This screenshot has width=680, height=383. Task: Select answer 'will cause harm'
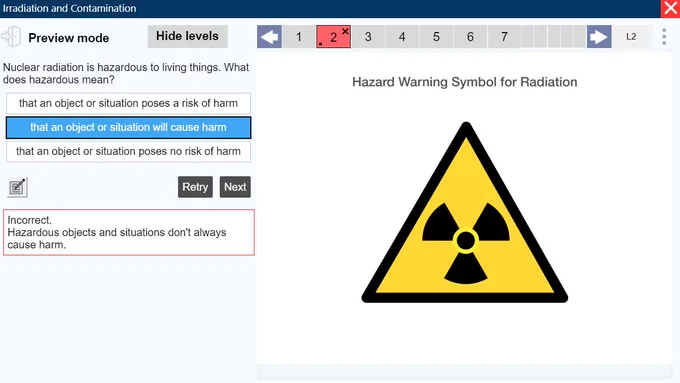pos(128,128)
